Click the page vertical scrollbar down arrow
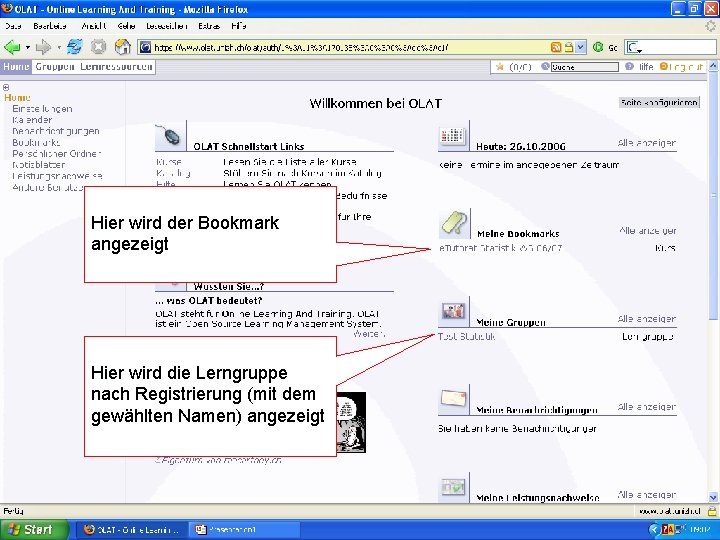 (x=713, y=497)
